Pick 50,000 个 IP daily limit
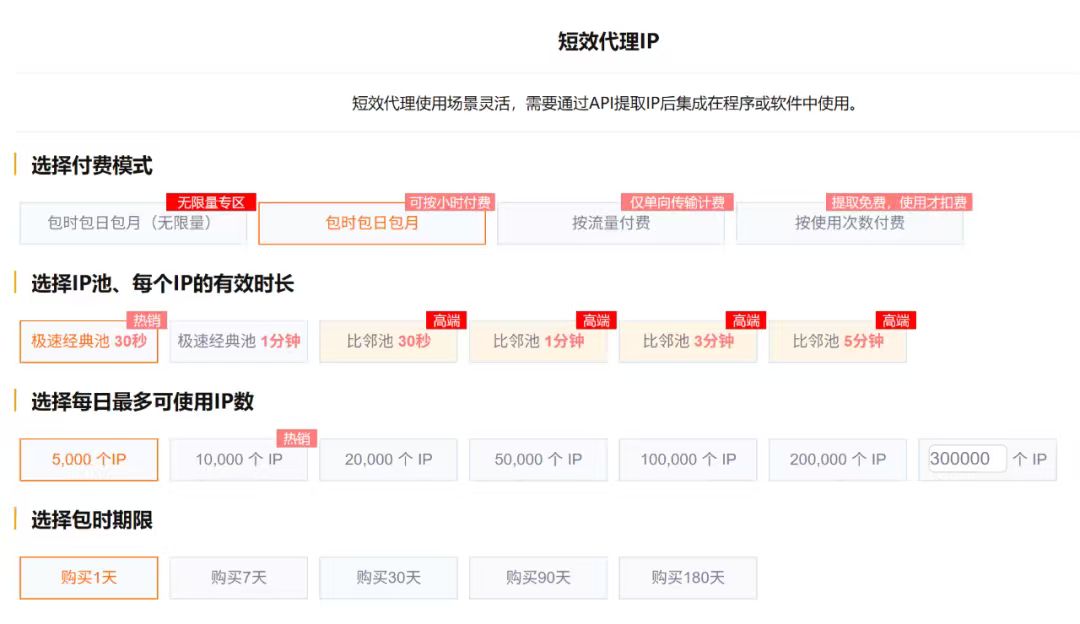This screenshot has width=1080, height=624. click(538, 460)
